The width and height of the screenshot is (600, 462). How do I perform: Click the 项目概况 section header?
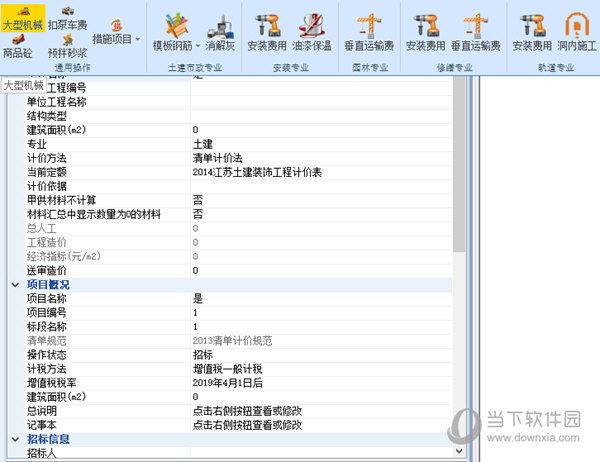48,285
